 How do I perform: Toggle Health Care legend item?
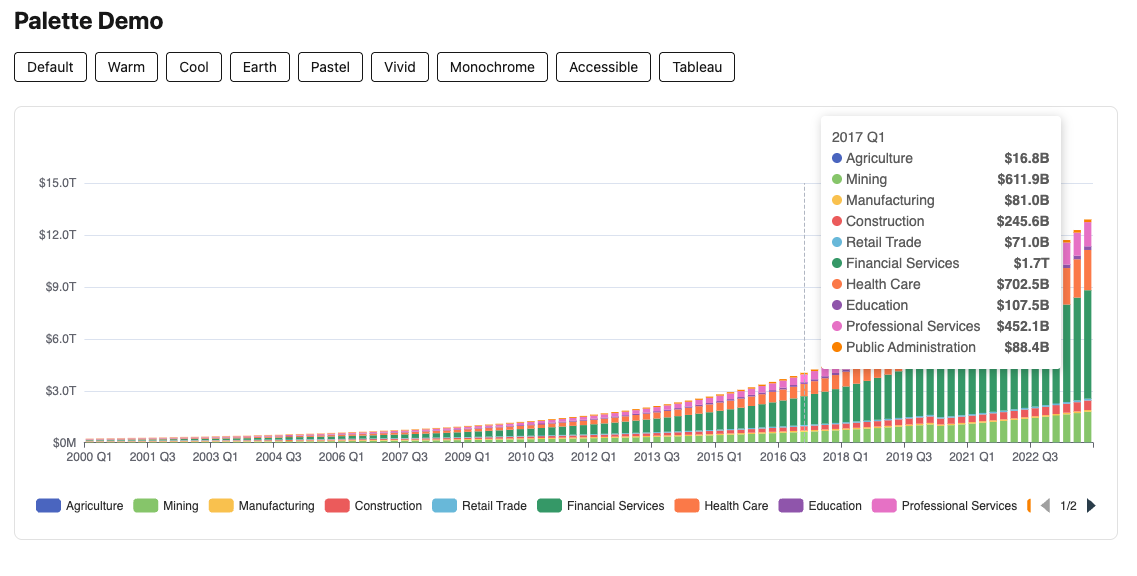coord(722,506)
